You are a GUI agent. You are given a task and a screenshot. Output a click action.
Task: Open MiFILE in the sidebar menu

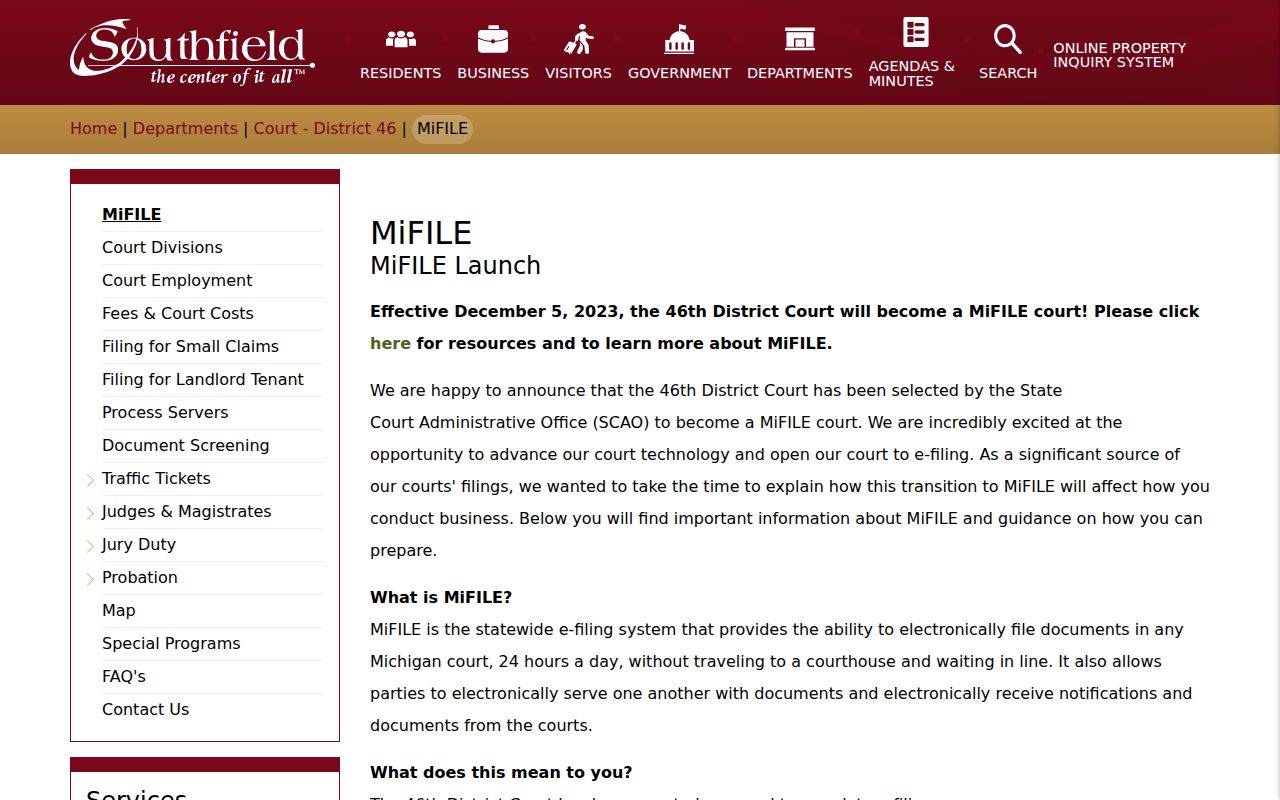[x=131, y=214]
